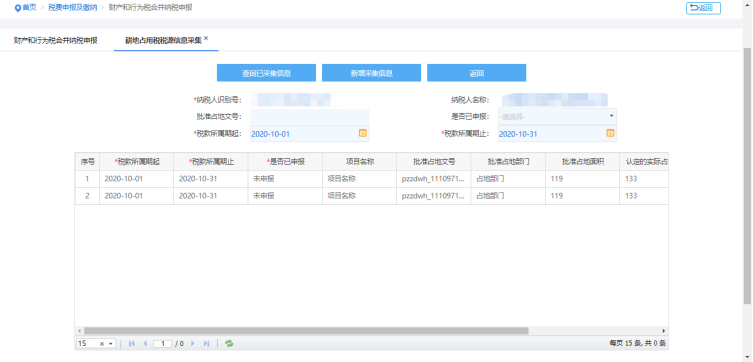Open the page size 15 dropdown
Screen dimensions: 753x362
[111, 344]
